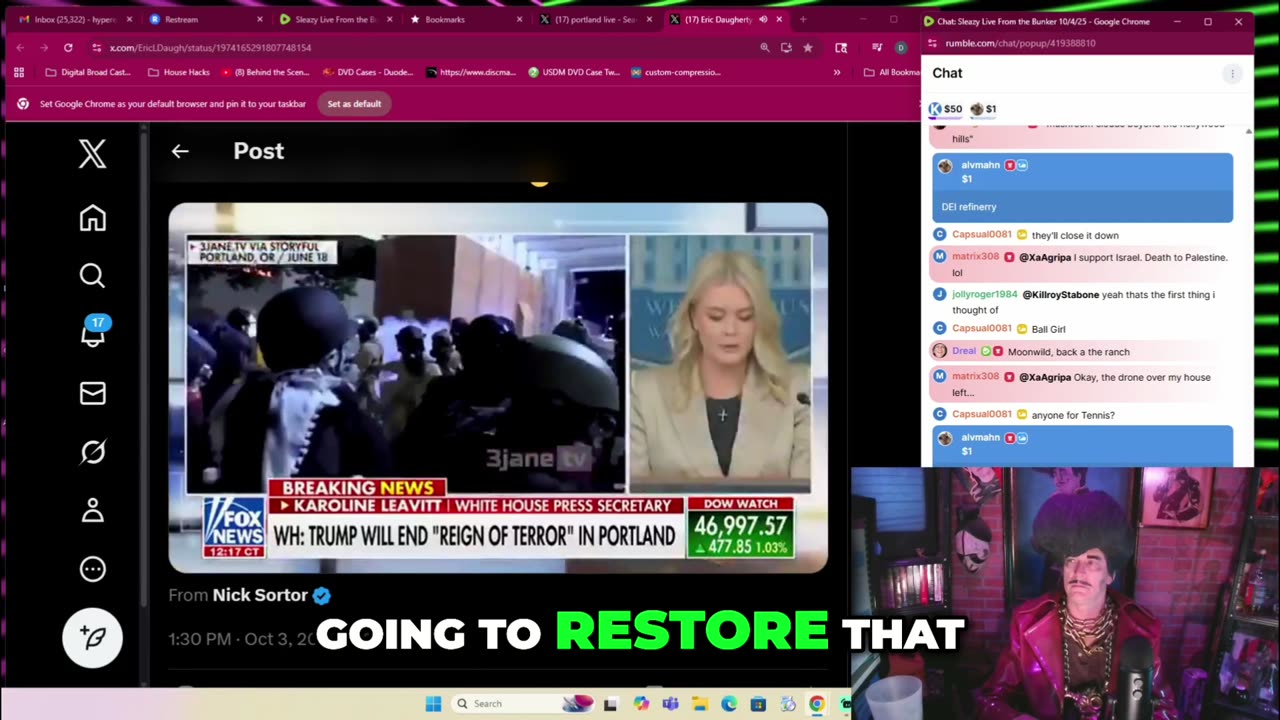Play the Fox News video thumbnail

coord(498,388)
